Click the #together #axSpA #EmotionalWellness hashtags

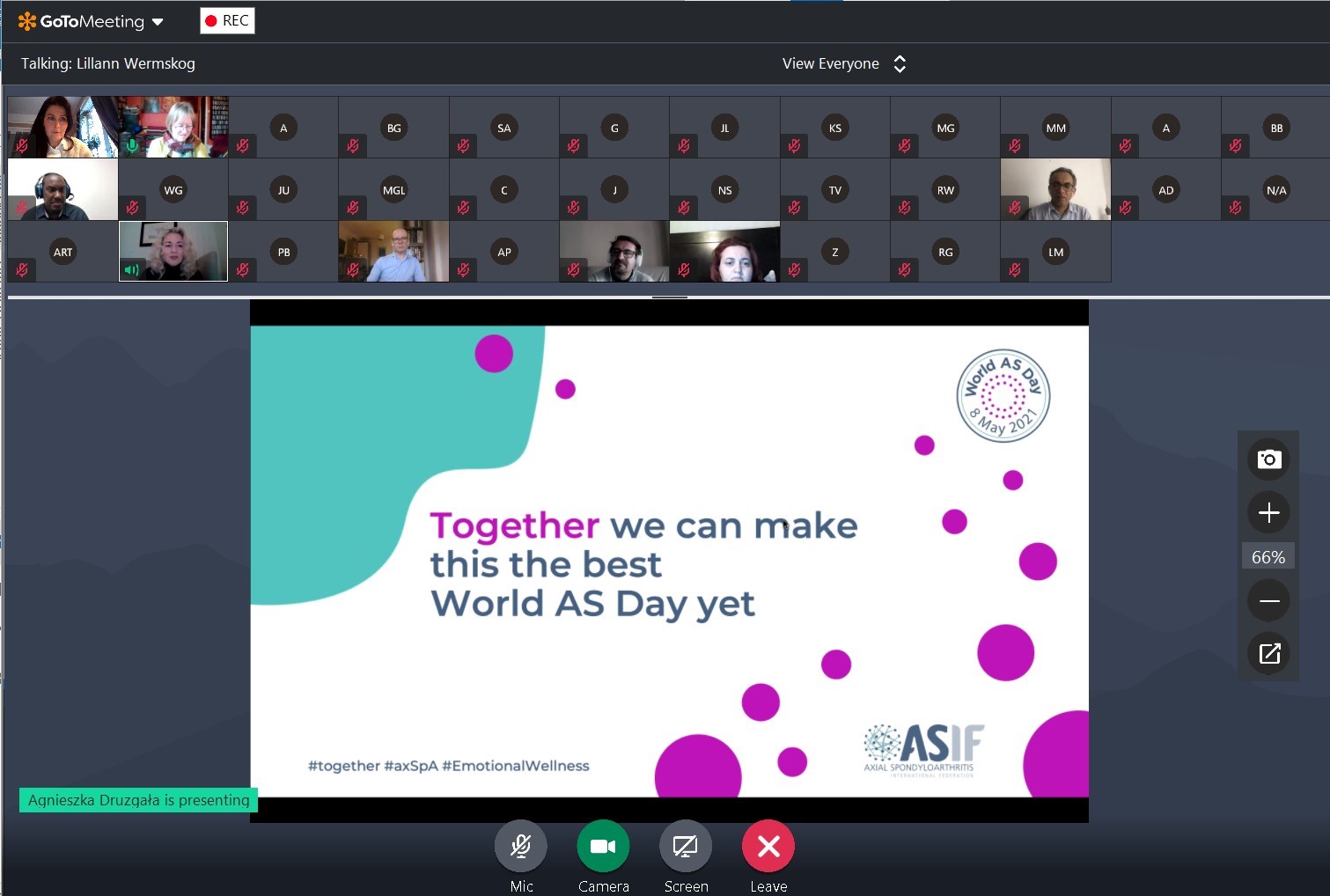point(449,766)
